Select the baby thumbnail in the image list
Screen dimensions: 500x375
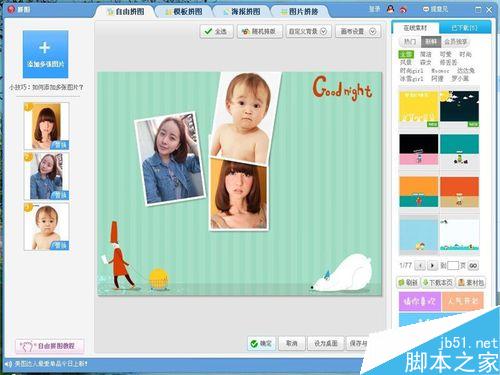coord(46,227)
